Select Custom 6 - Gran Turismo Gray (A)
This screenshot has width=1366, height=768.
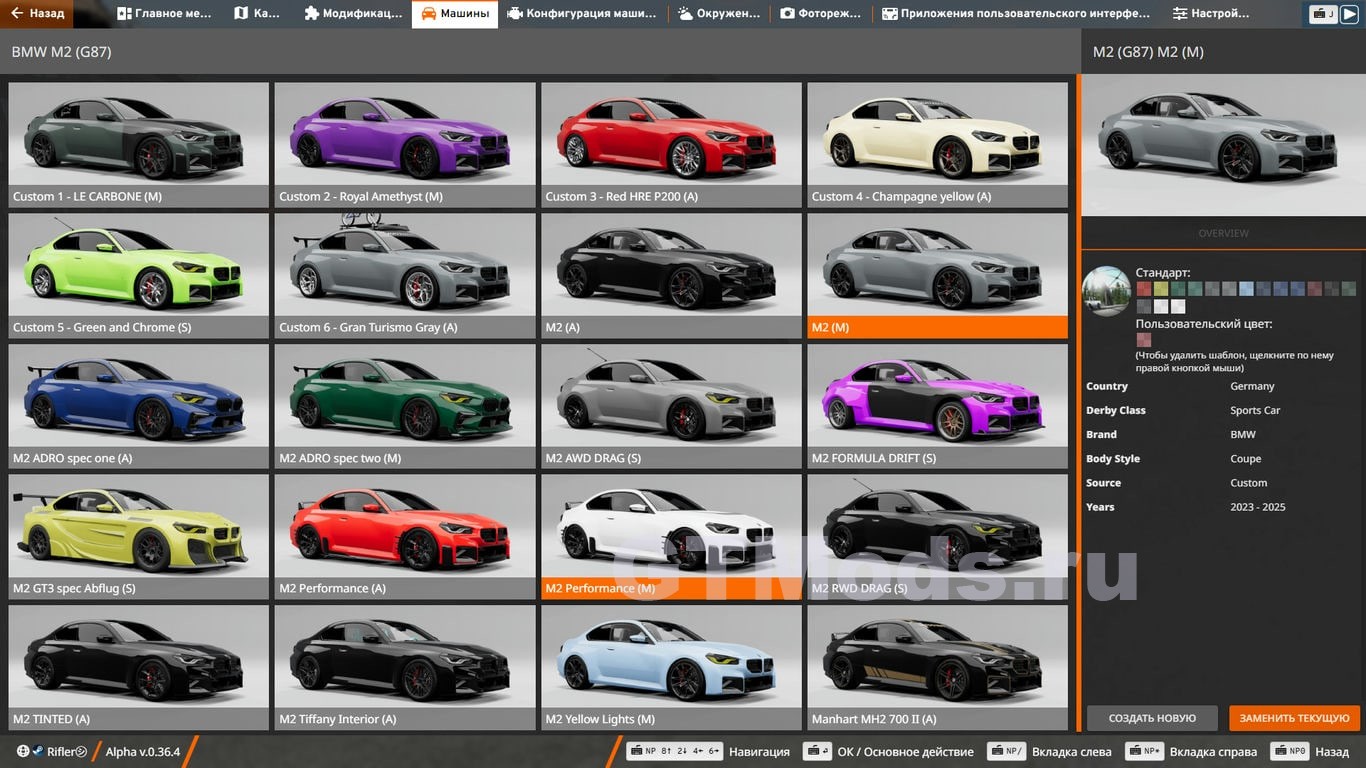pyautogui.click(x=405, y=275)
